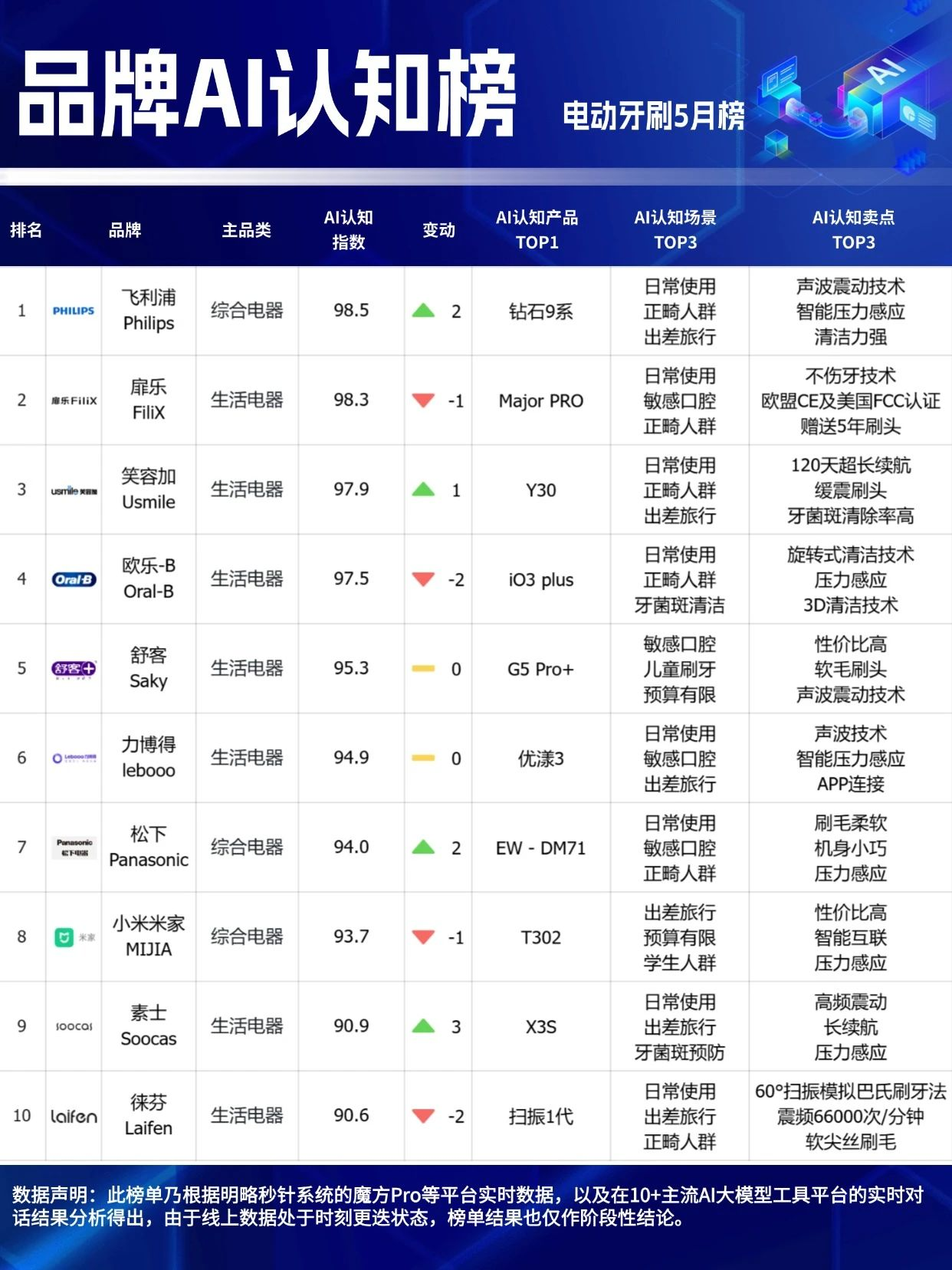Select the AI认知卖点 TOP3 column header

click(x=853, y=229)
